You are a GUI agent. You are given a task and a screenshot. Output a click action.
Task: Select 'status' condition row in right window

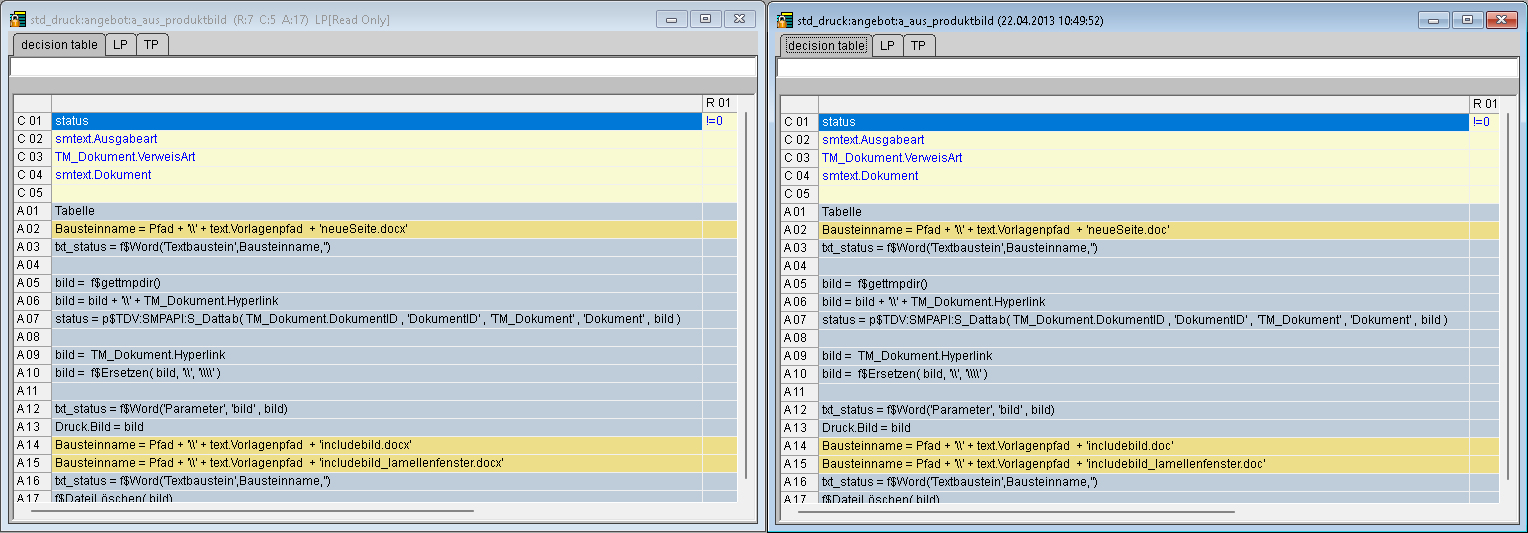pos(1144,122)
